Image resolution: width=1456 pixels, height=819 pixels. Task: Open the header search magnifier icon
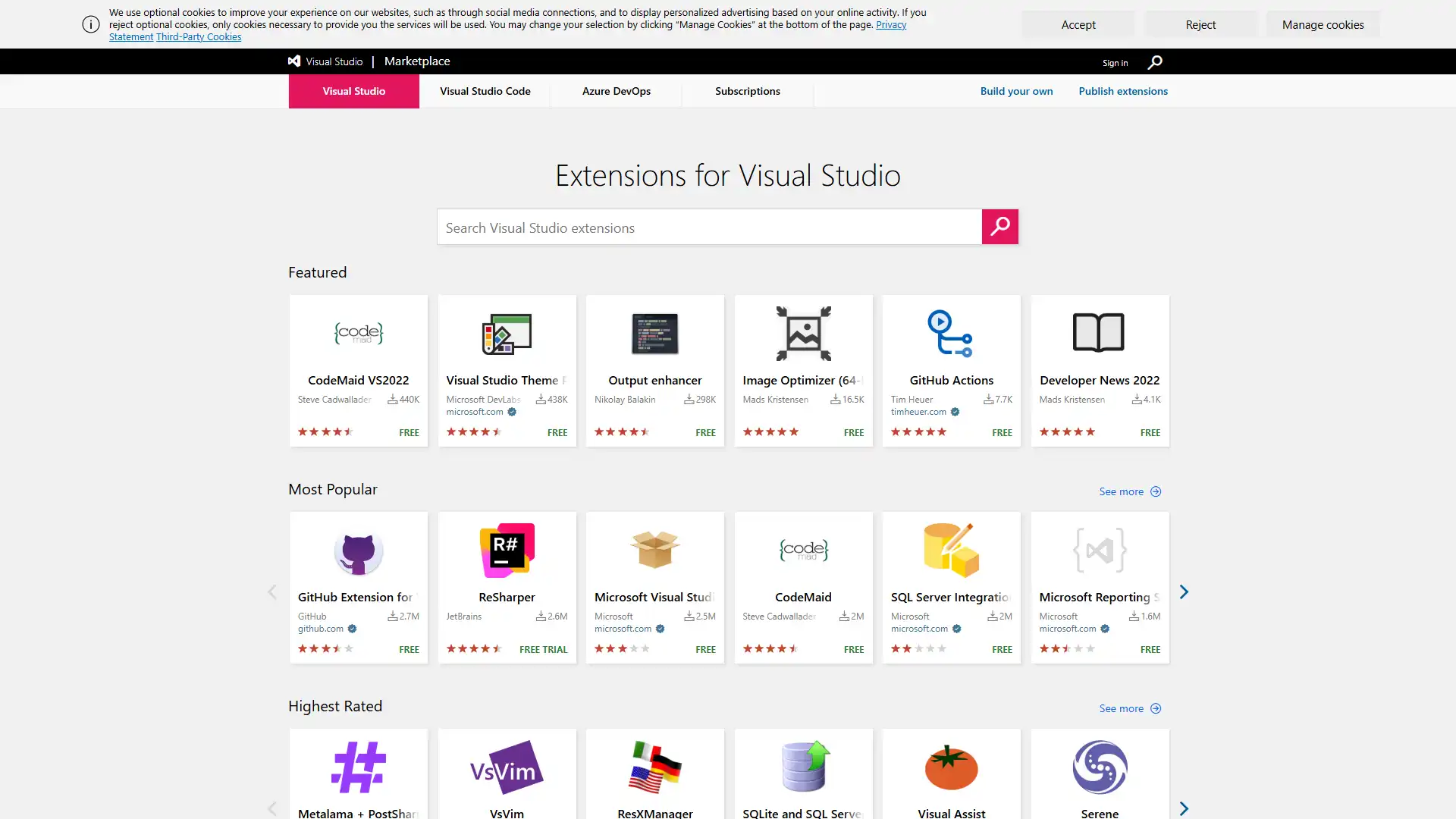(x=1155, y=62)
